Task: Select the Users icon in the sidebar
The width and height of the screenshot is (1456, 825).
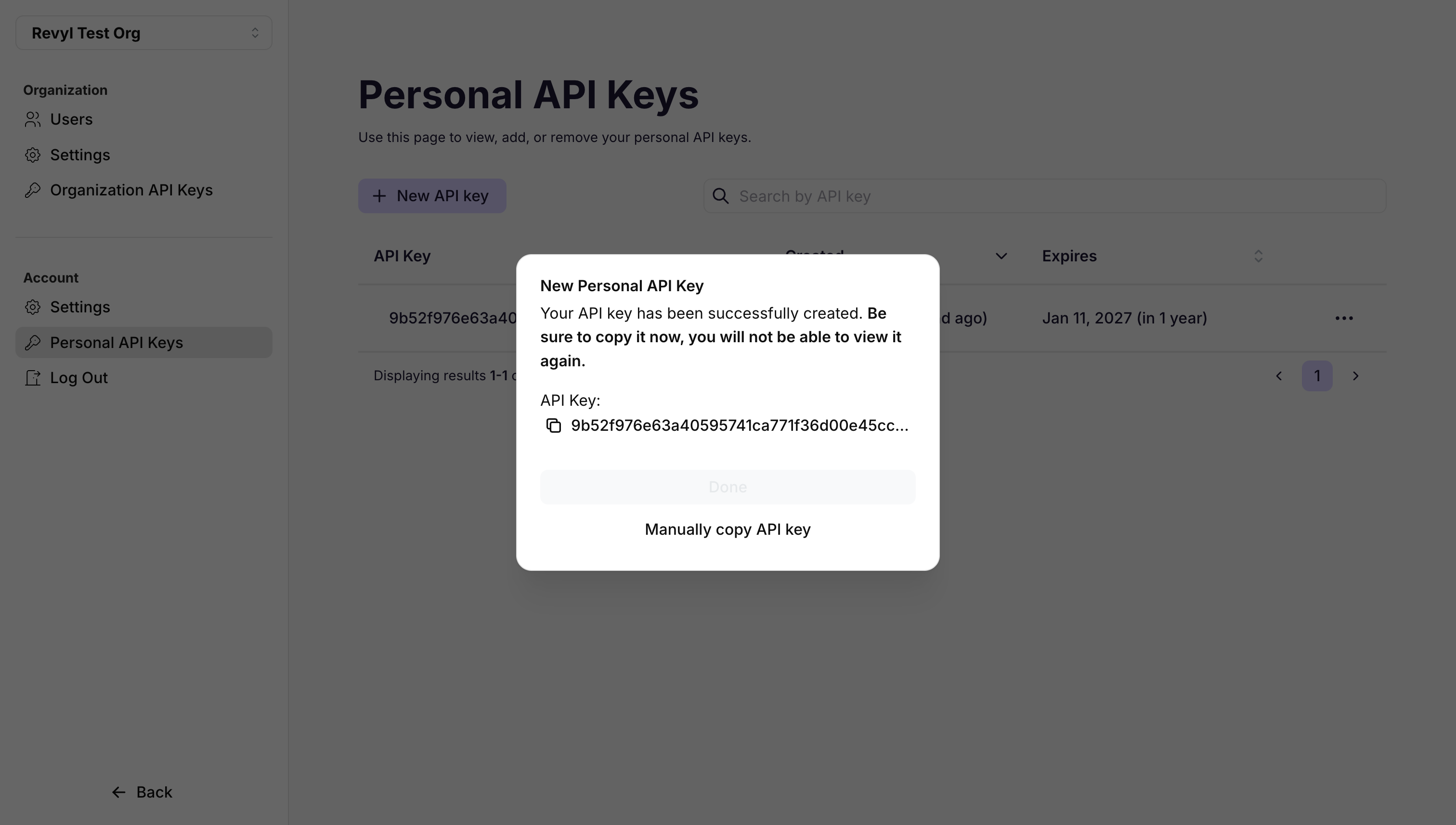Action: click(32, 119)
